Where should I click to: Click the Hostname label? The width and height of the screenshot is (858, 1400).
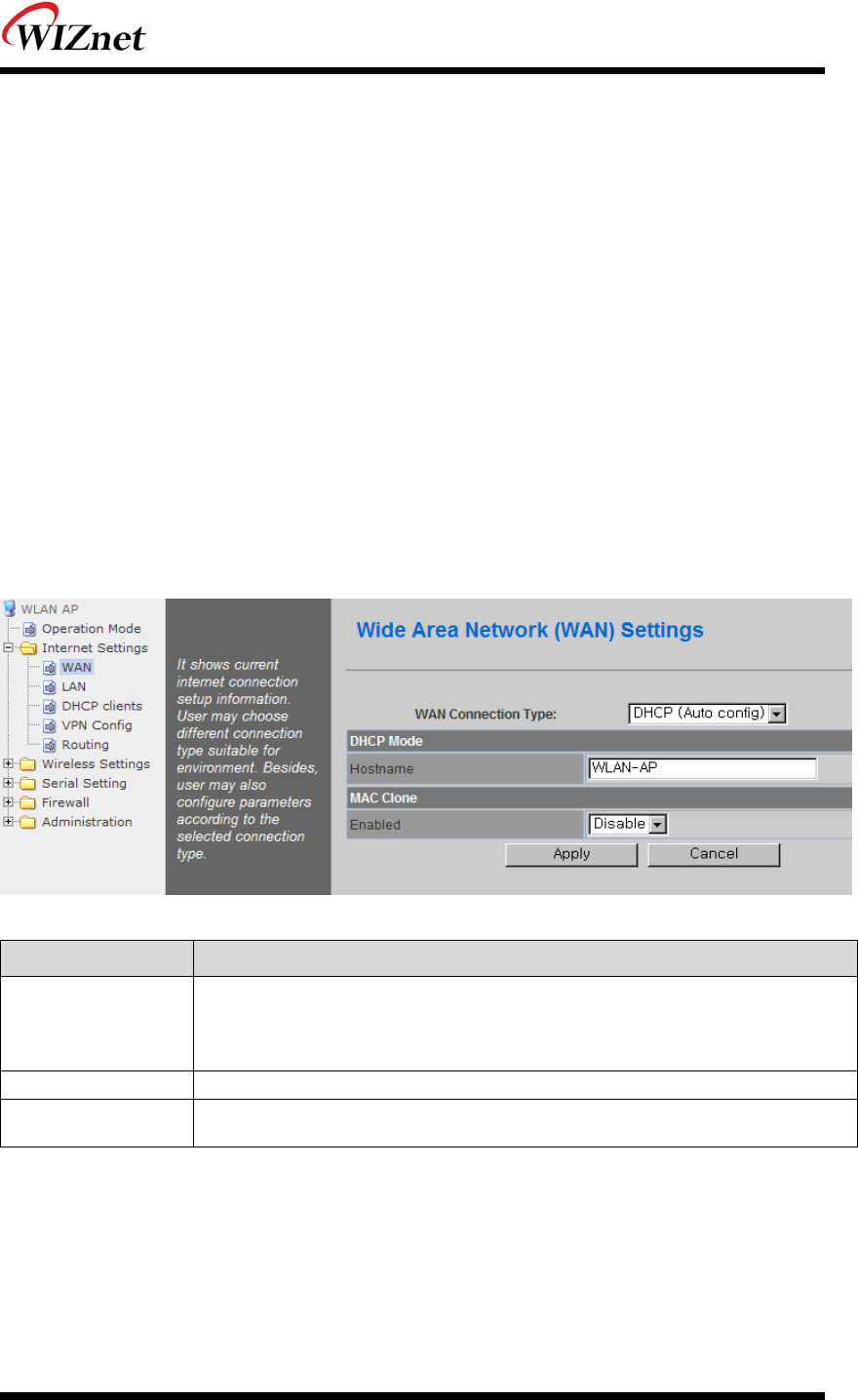click(381, 769)
